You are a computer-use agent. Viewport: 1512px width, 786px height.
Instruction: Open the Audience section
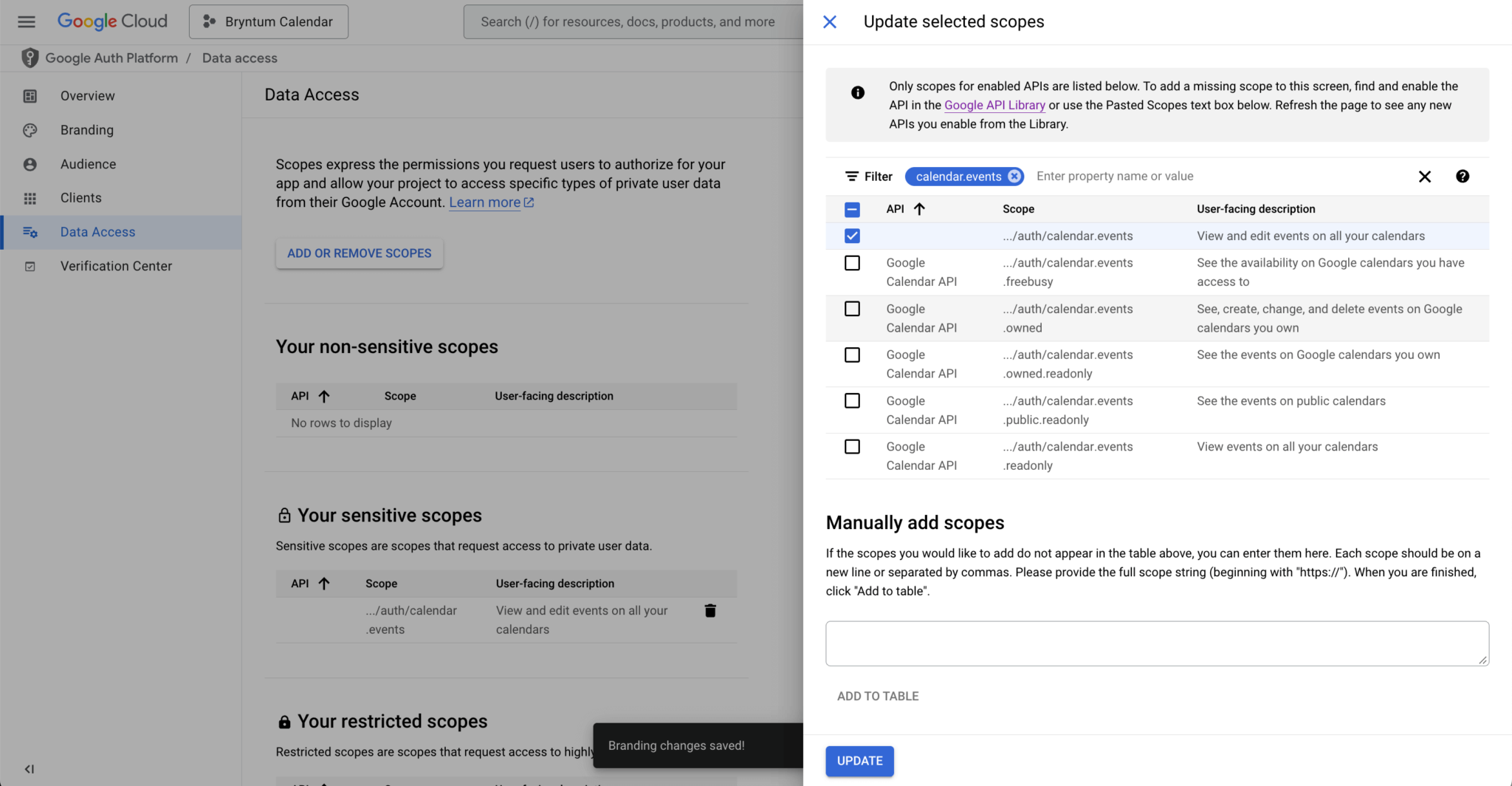pos(88,164)
